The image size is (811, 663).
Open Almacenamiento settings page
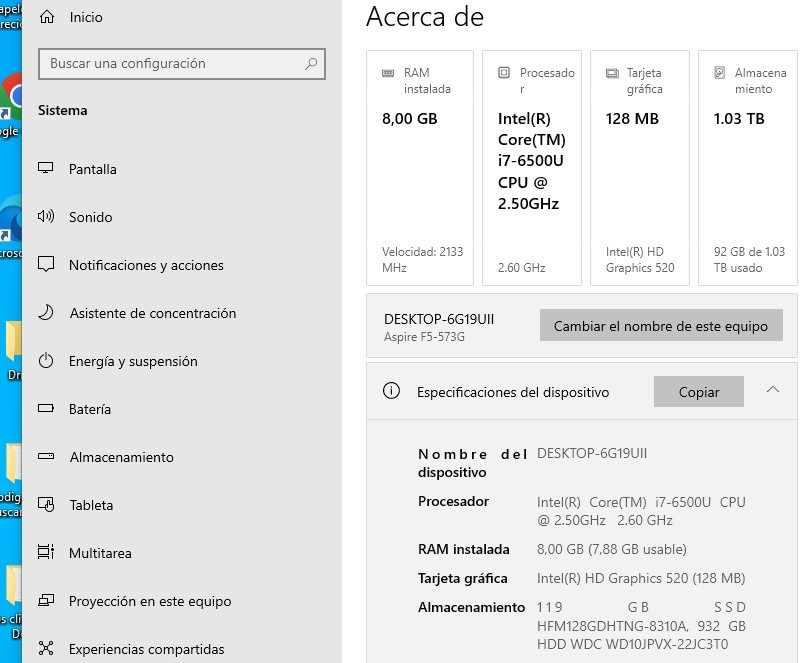(x=121, y=457)
